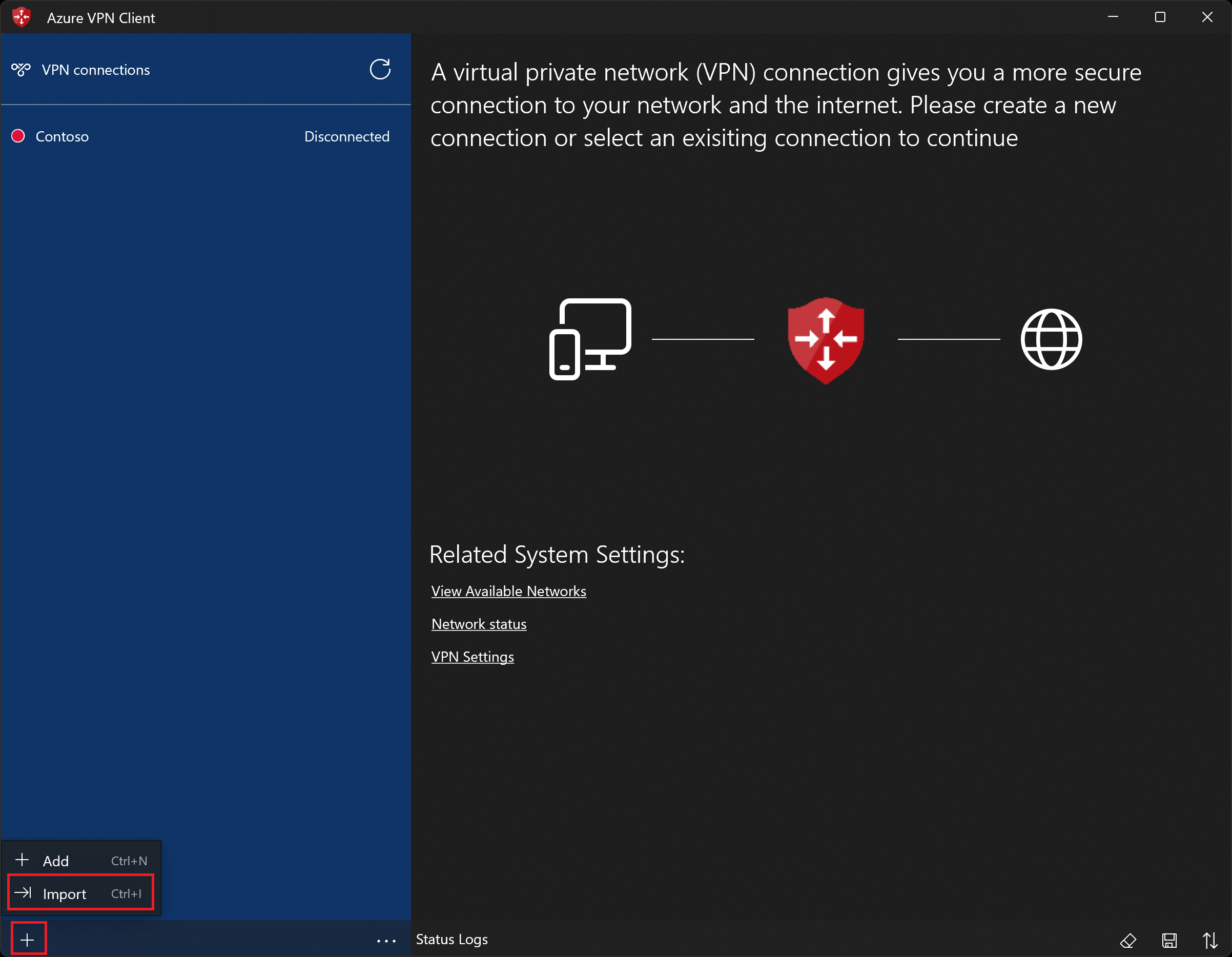Click the Azure VPN Client window title

[101, 18]
